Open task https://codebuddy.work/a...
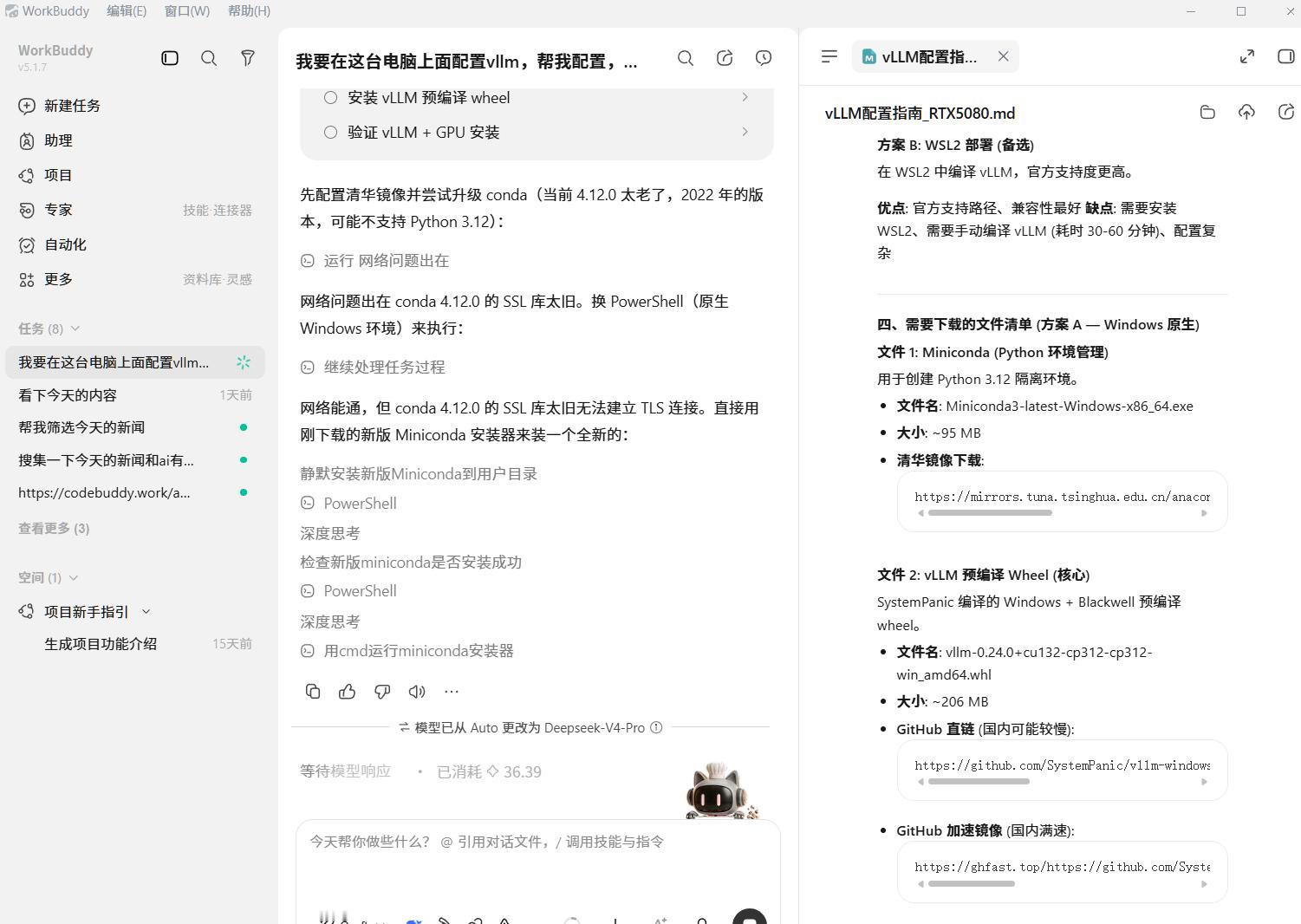The height and width of the screenshot is (924, 1301). [134, 492]
